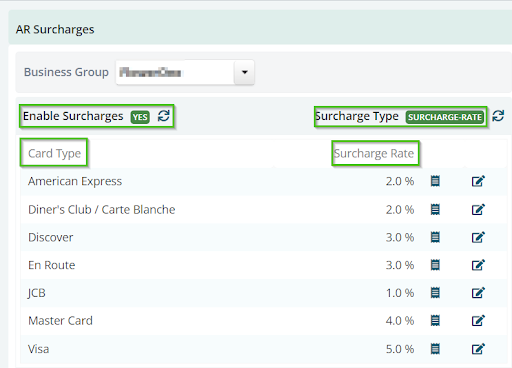Select the Visa card row
The height and width of the screenshot is (368, 512).
tap(263, 349)
